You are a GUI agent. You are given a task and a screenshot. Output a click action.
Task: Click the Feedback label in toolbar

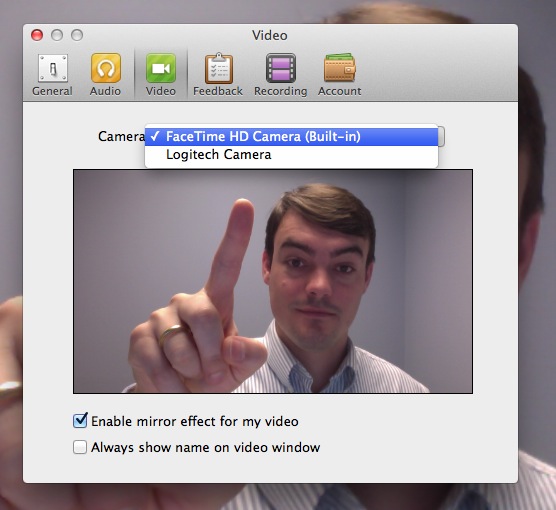pyautogui.click(x=218, y=91)
